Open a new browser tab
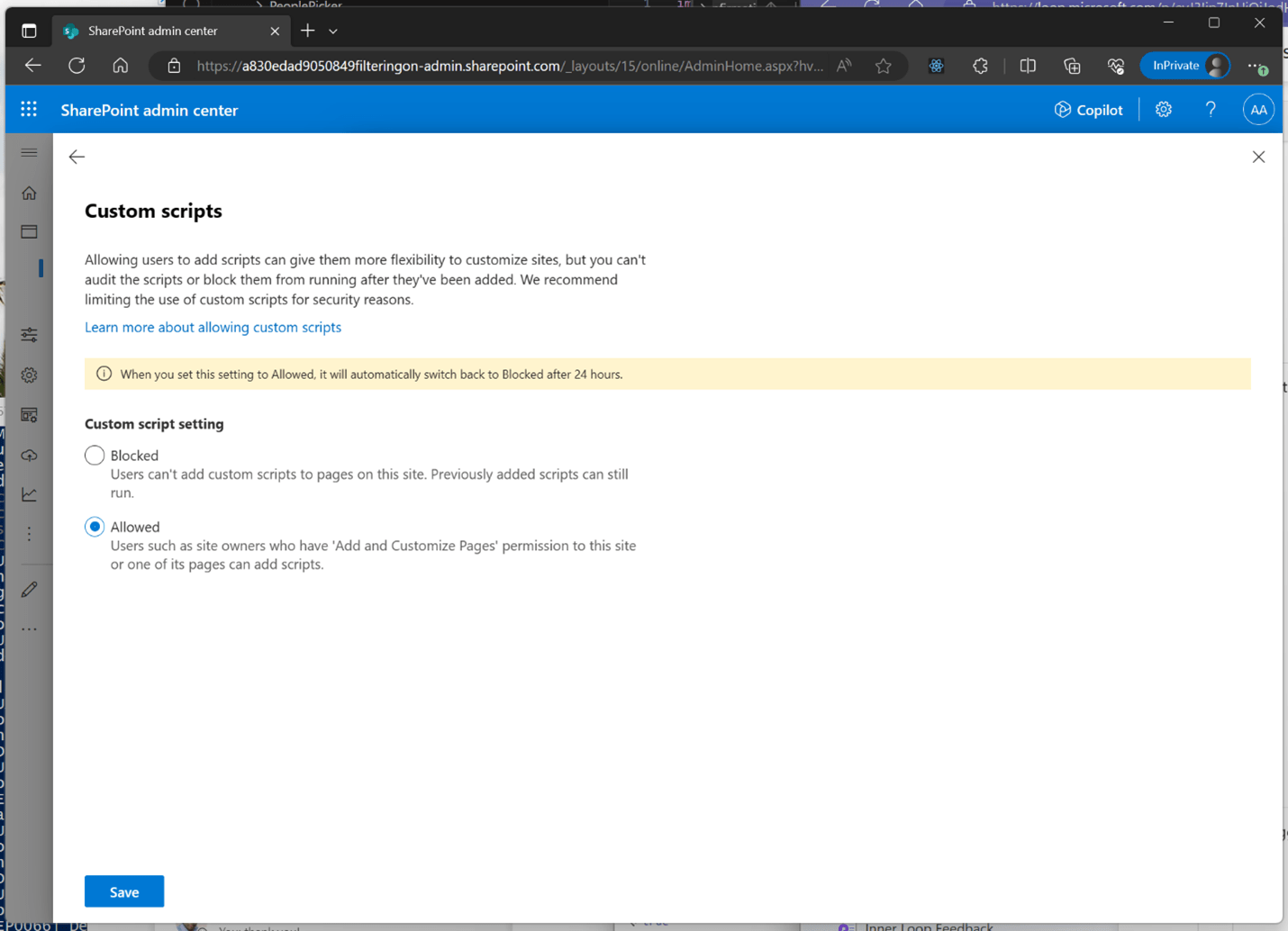The height and width of the screenshot is (931, 1288). tap(308, 32)
